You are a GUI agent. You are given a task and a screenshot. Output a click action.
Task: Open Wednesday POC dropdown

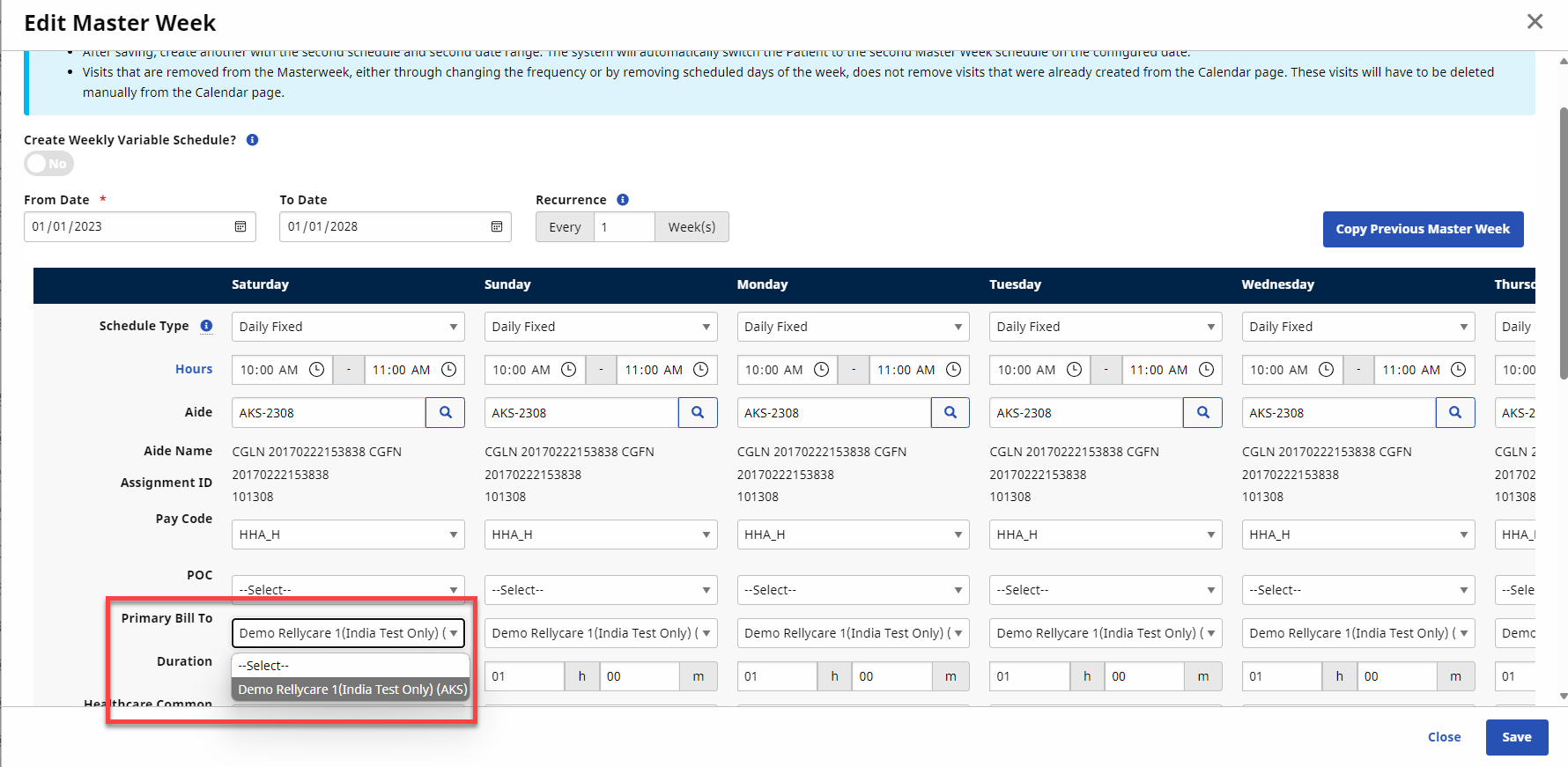point(1357,590)
